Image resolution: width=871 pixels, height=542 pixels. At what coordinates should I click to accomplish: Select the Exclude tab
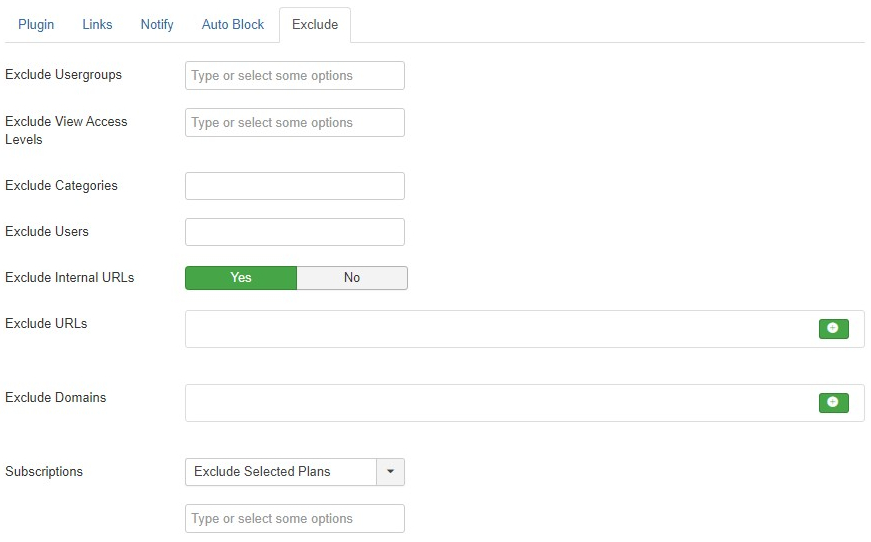[x=315, y=24]
